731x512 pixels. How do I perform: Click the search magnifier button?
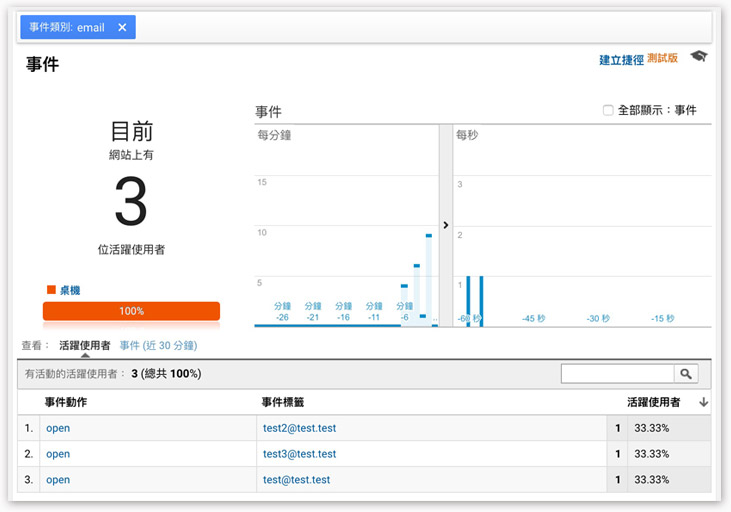[x=686, y=373]
